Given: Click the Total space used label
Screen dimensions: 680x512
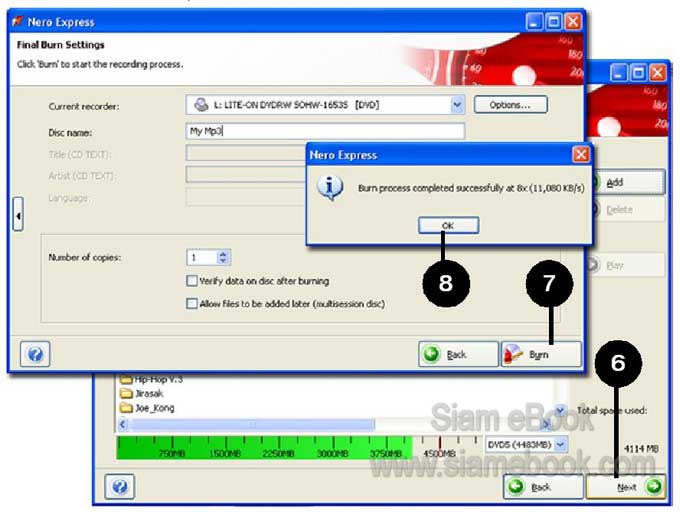Looking at the screenshot, I should tap(612, 410).
